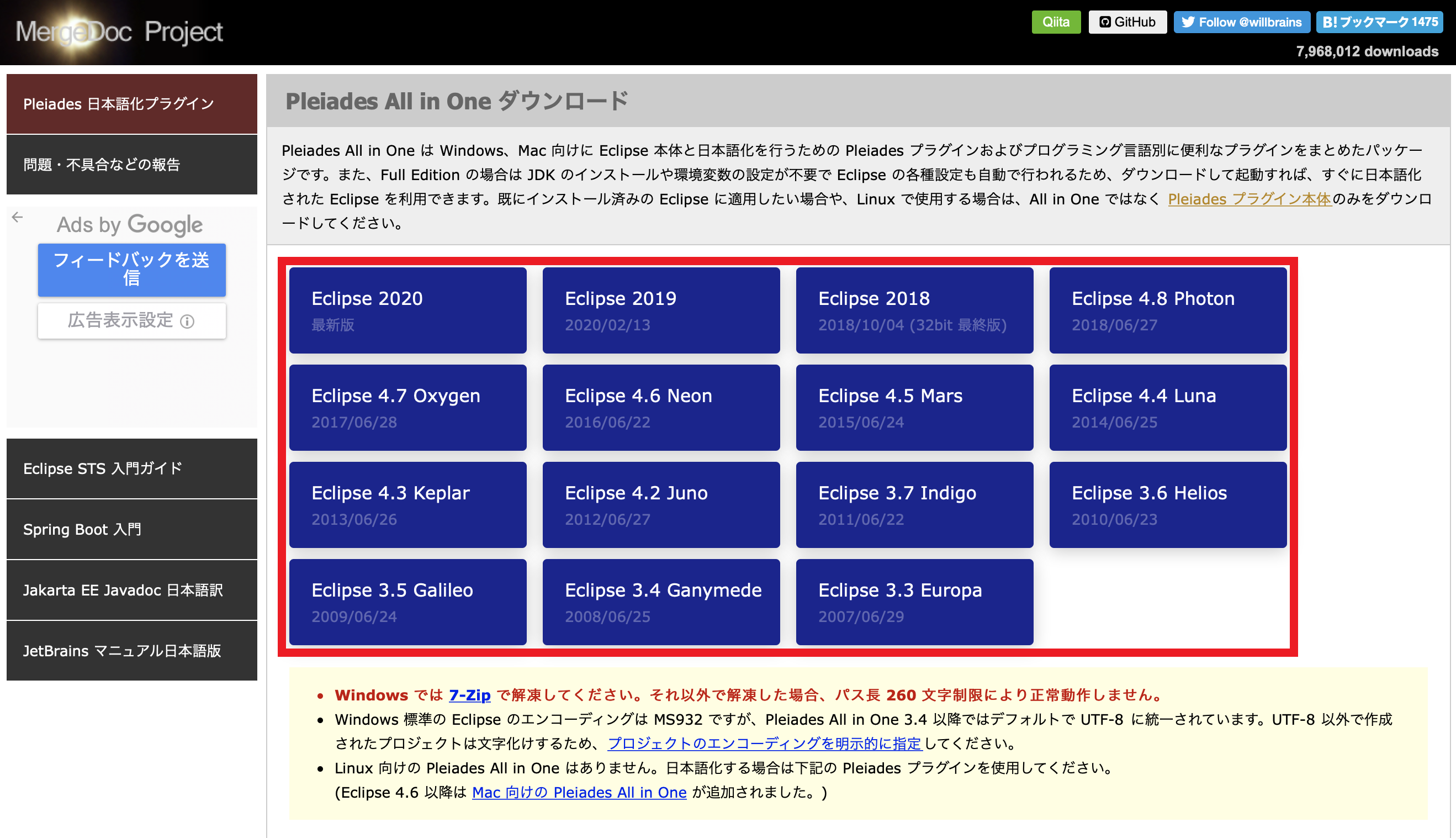Click the Pleiades All in One ダウンロード heading
This screenshot has height=838, width=1456.
tap(457, 101)
